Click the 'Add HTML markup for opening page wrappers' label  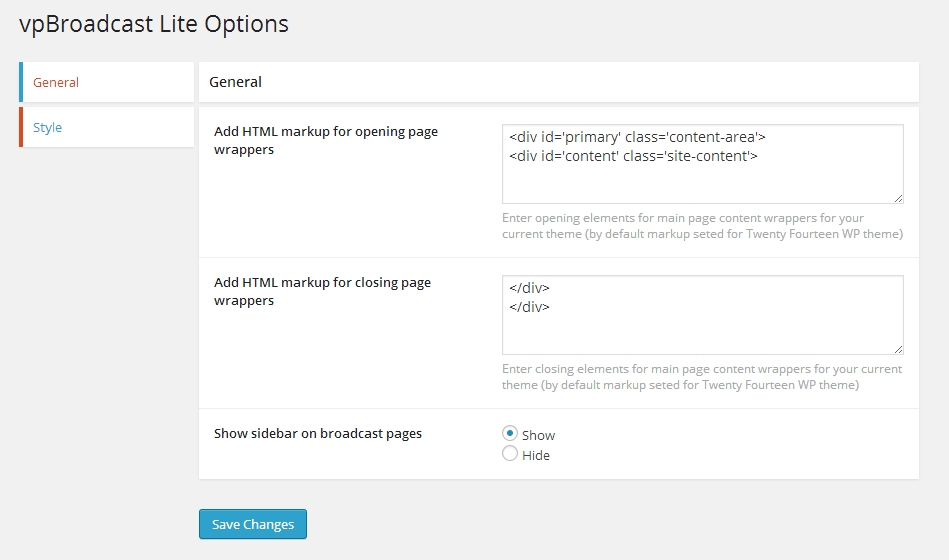coord(326,140)
